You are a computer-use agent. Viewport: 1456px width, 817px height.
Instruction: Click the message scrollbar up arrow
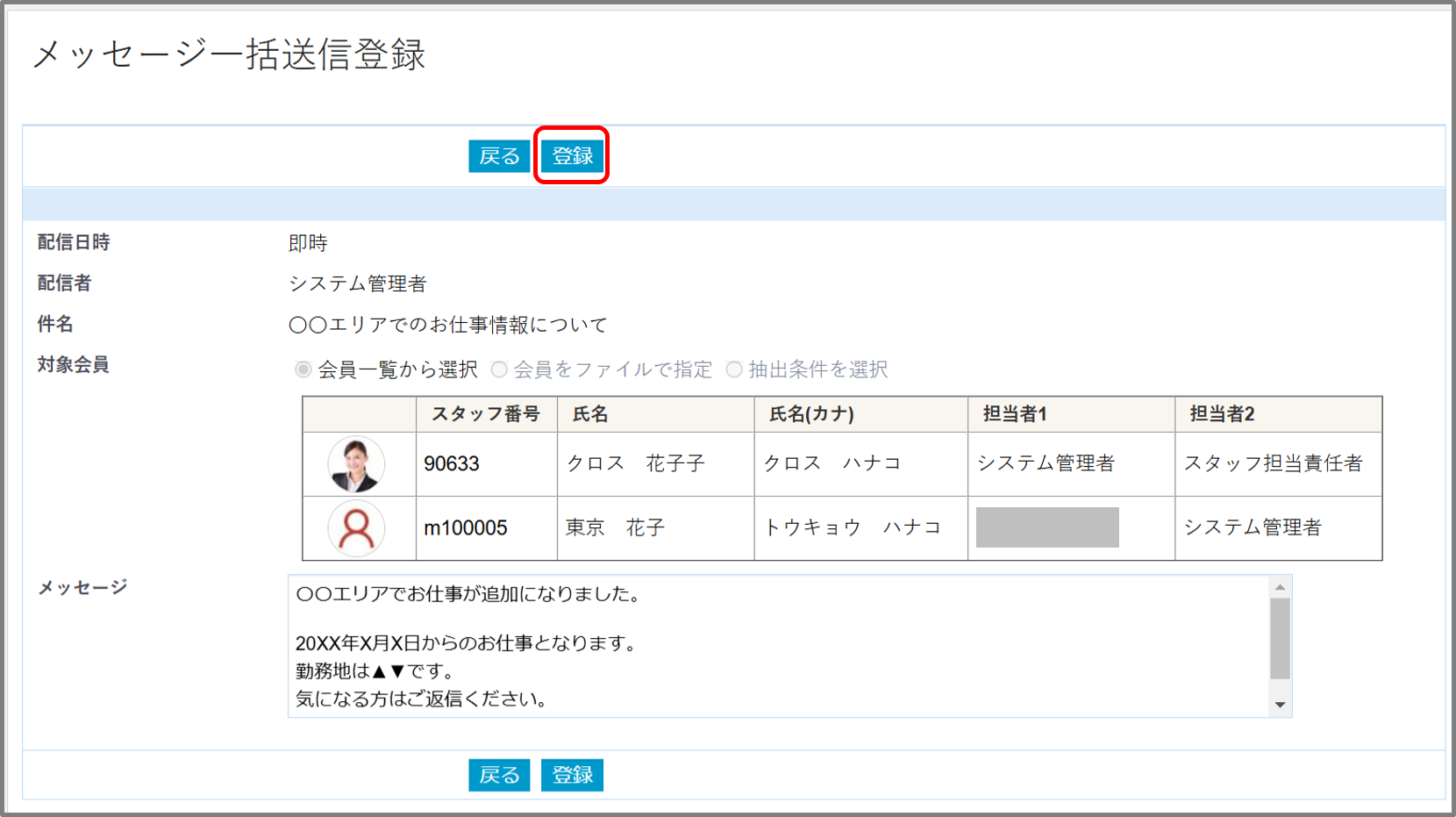[x=1281, y=587]
